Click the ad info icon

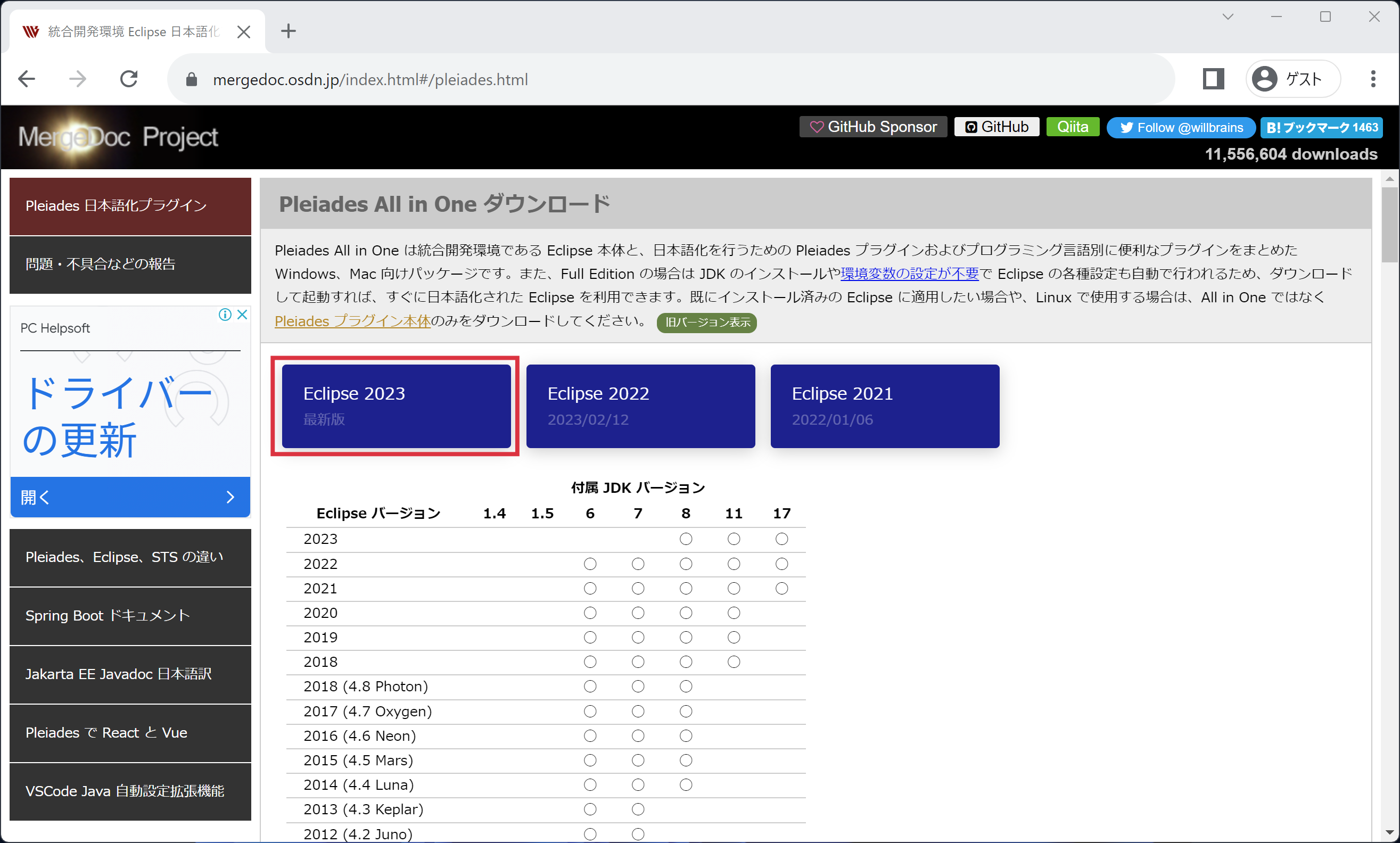225,314
